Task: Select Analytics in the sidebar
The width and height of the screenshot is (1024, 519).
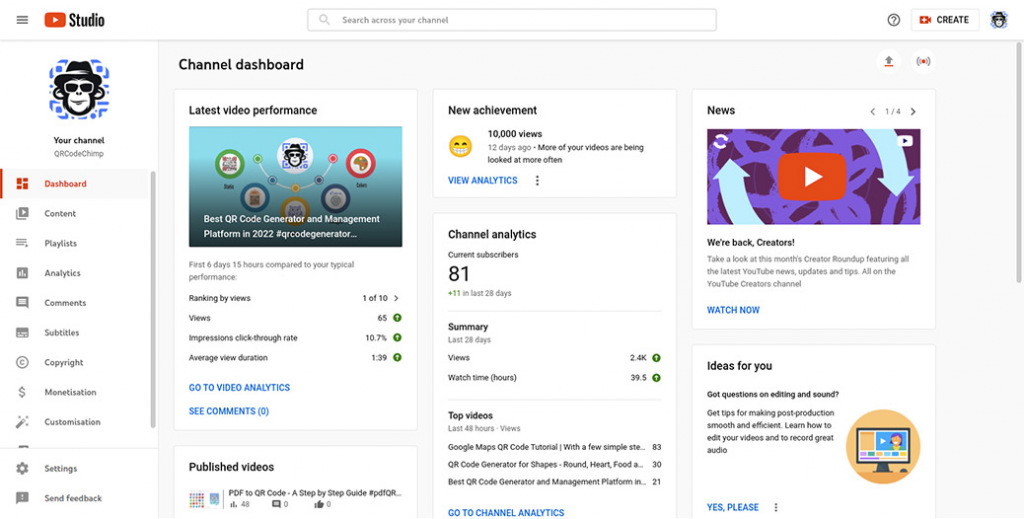Action: 76,273
